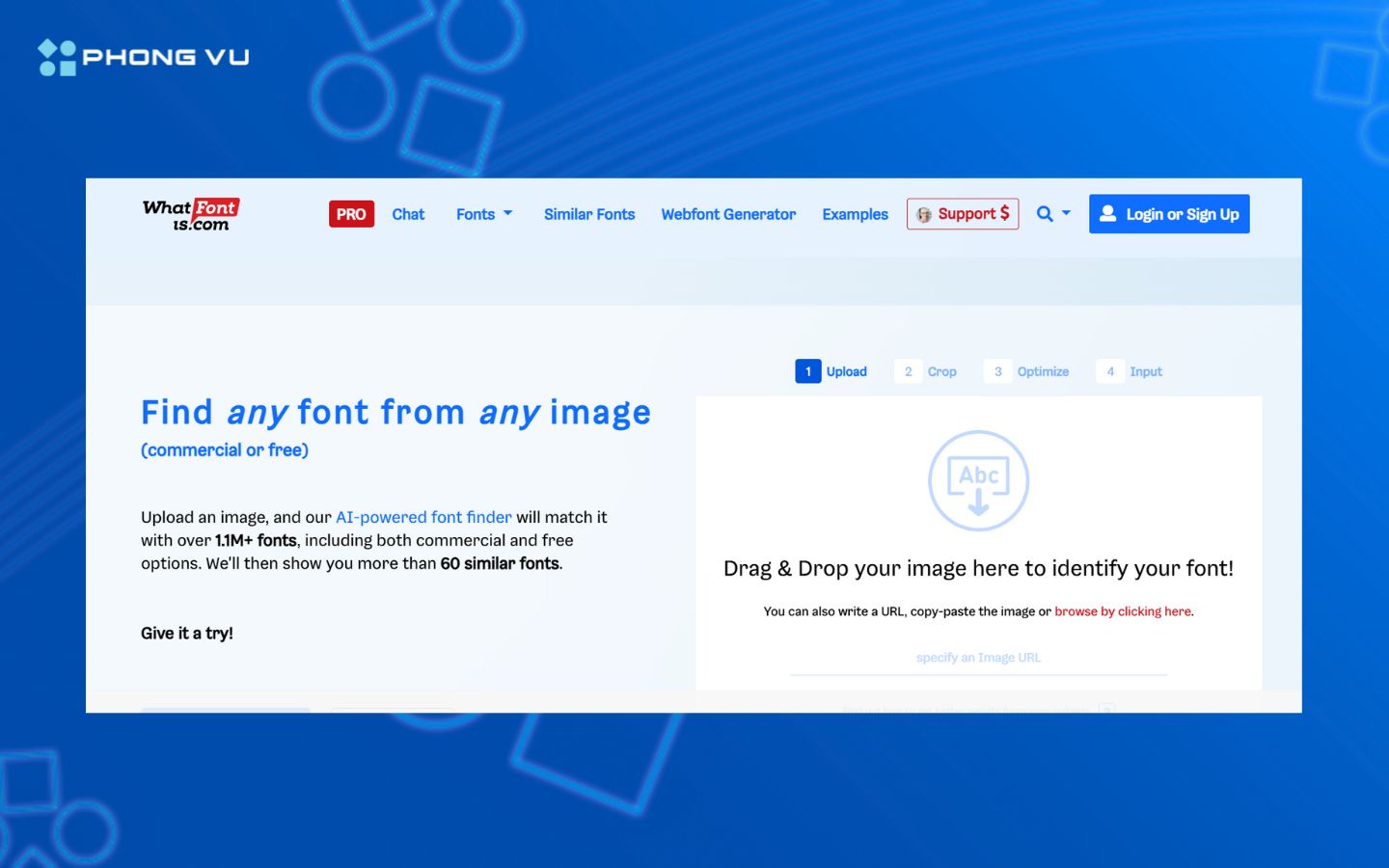
Task: Click the user silhouette icon on Login button
Action: coord(1110,213)
